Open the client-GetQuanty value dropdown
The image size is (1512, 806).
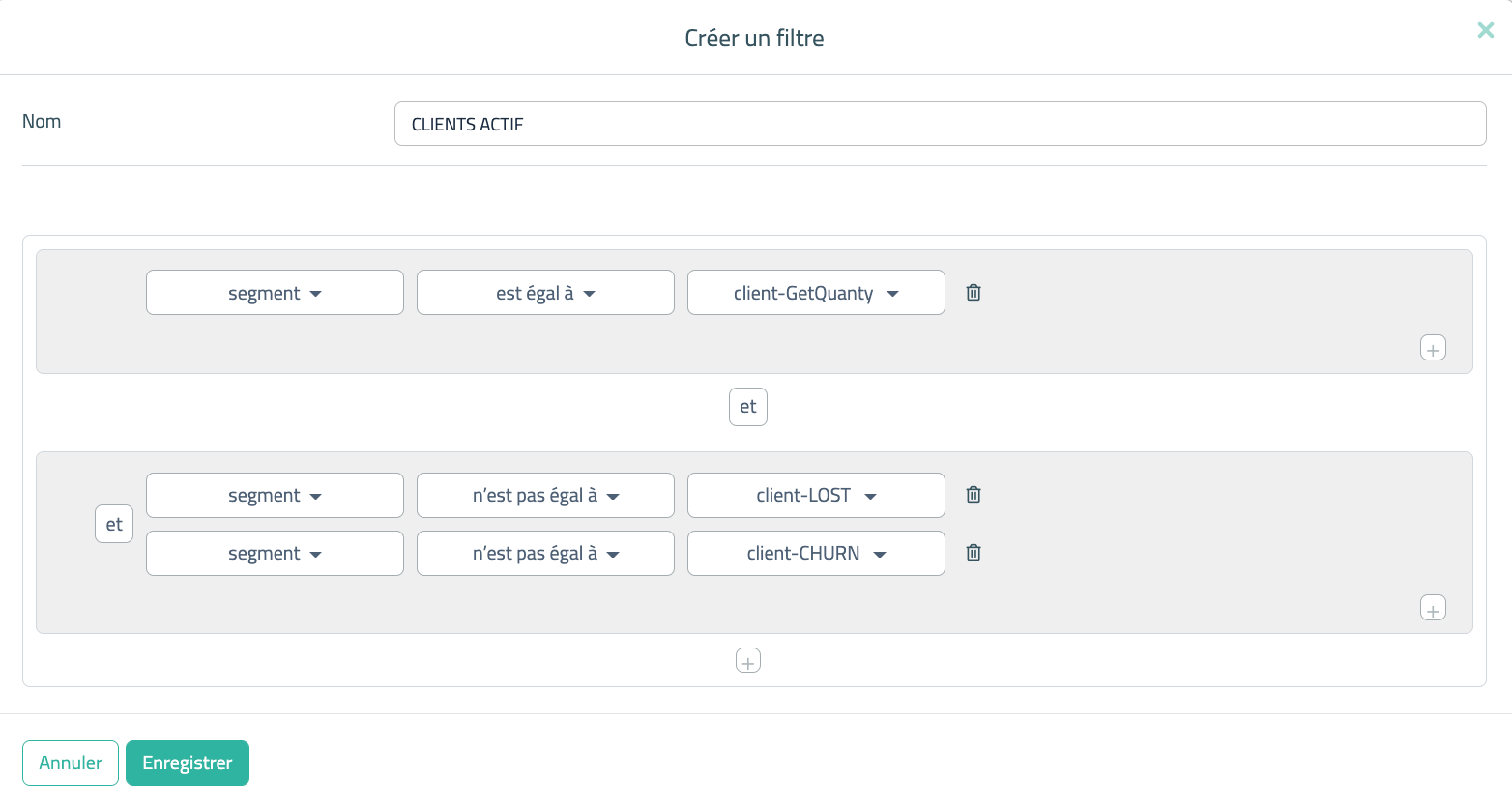(816, 293)
